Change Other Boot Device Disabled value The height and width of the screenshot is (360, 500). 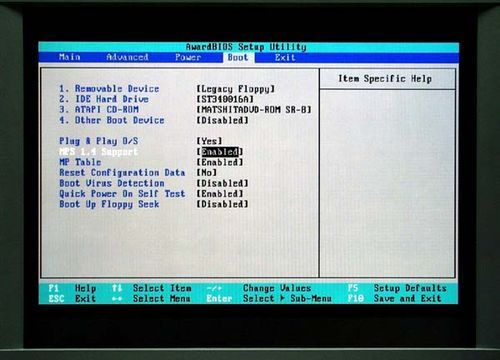click(223, 120)
